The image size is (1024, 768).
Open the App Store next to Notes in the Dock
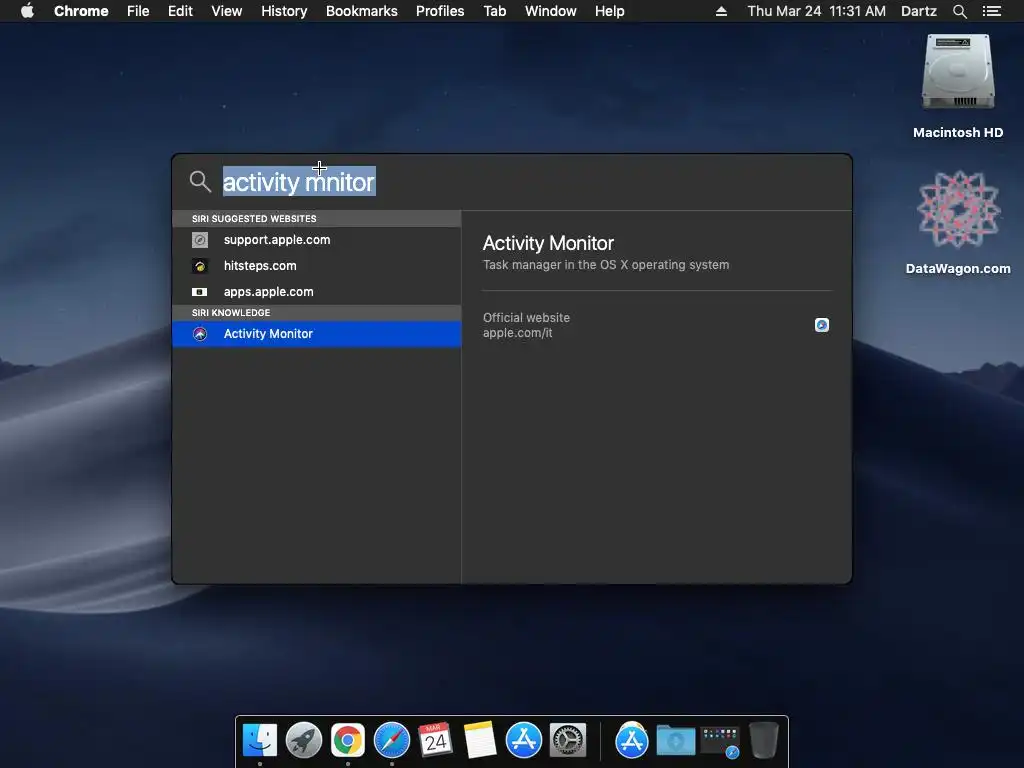point(523,740)
